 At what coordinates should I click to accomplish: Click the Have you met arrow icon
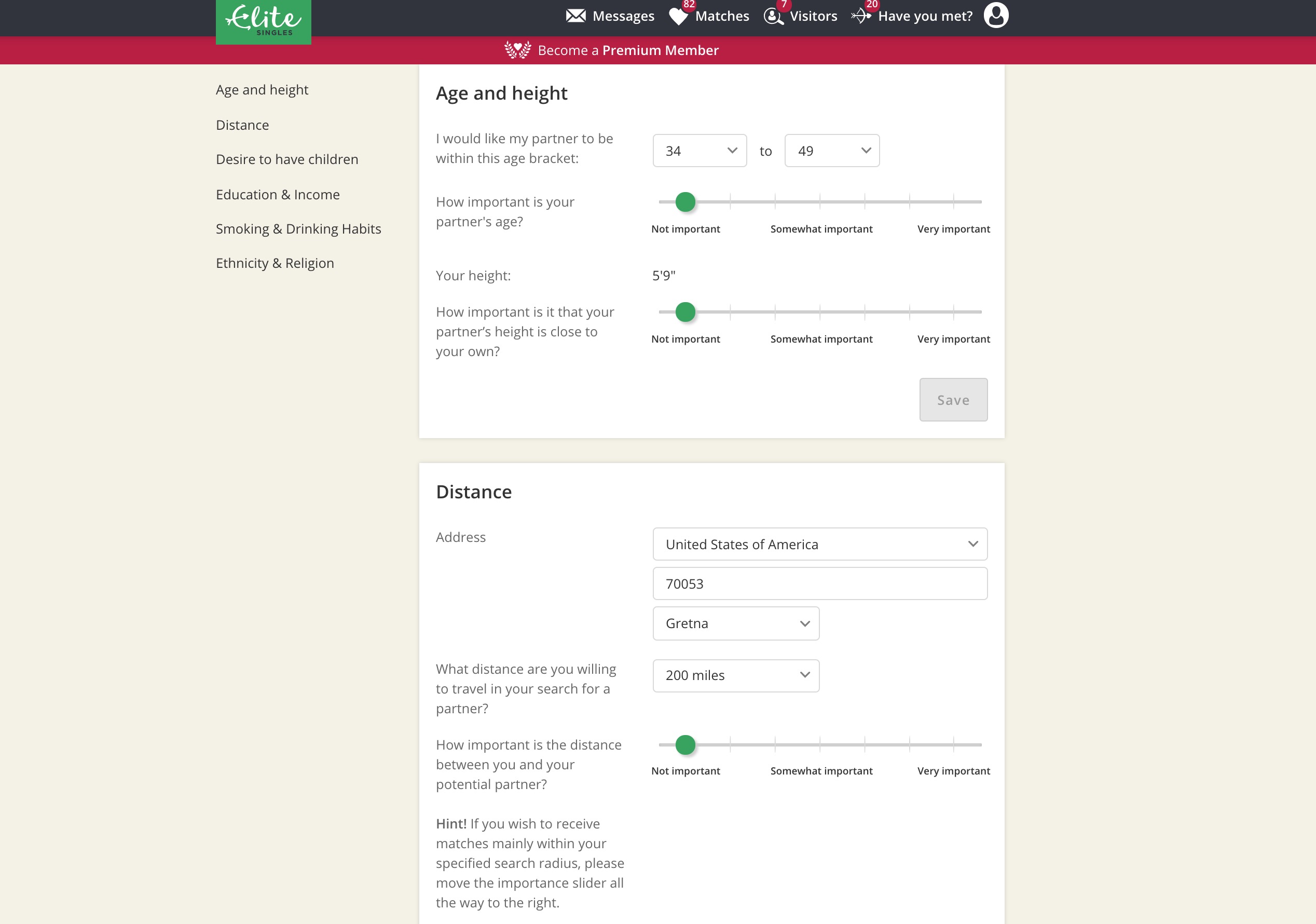pos(861,16)
